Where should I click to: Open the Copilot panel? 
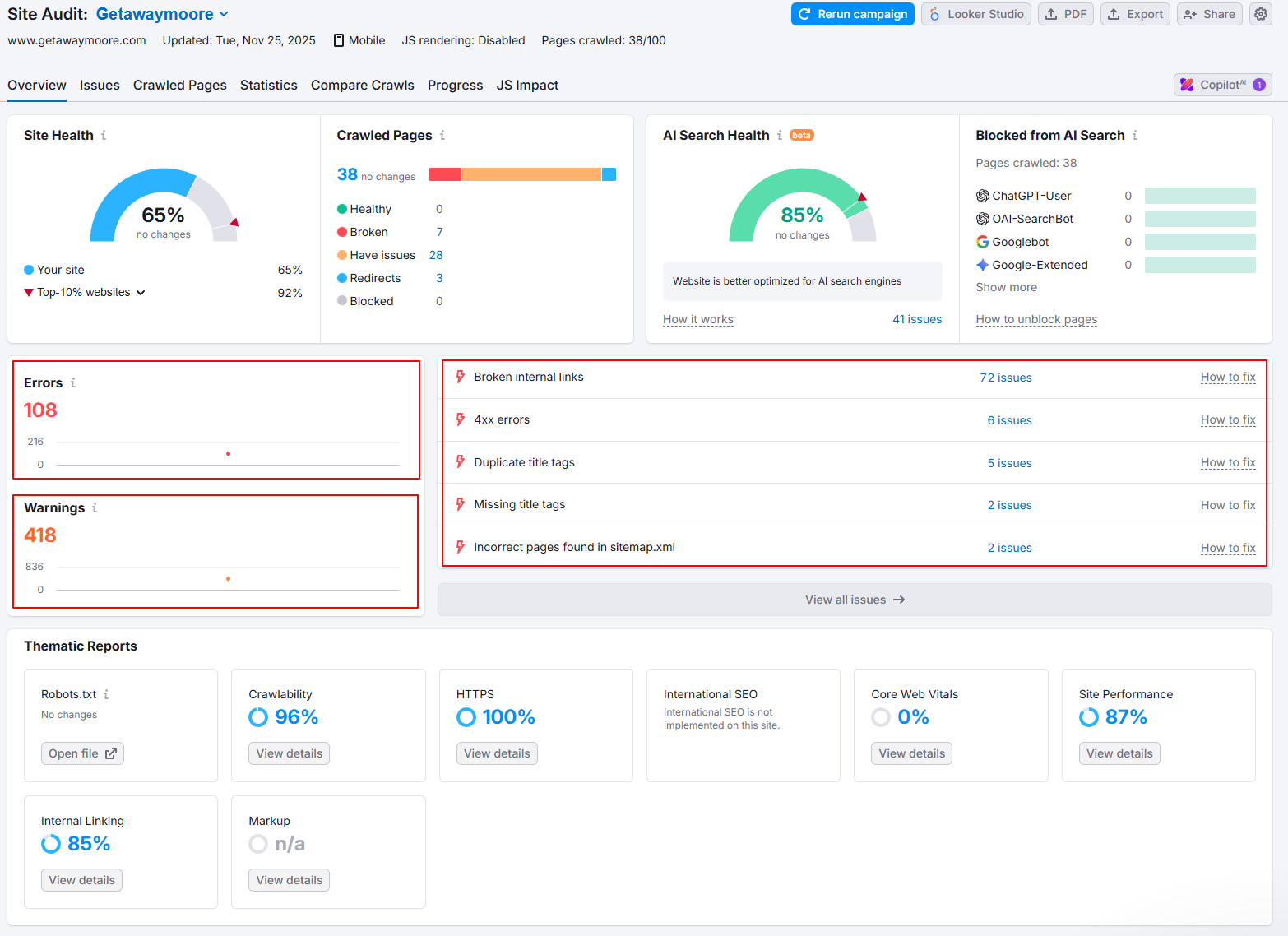(1222, 85)
